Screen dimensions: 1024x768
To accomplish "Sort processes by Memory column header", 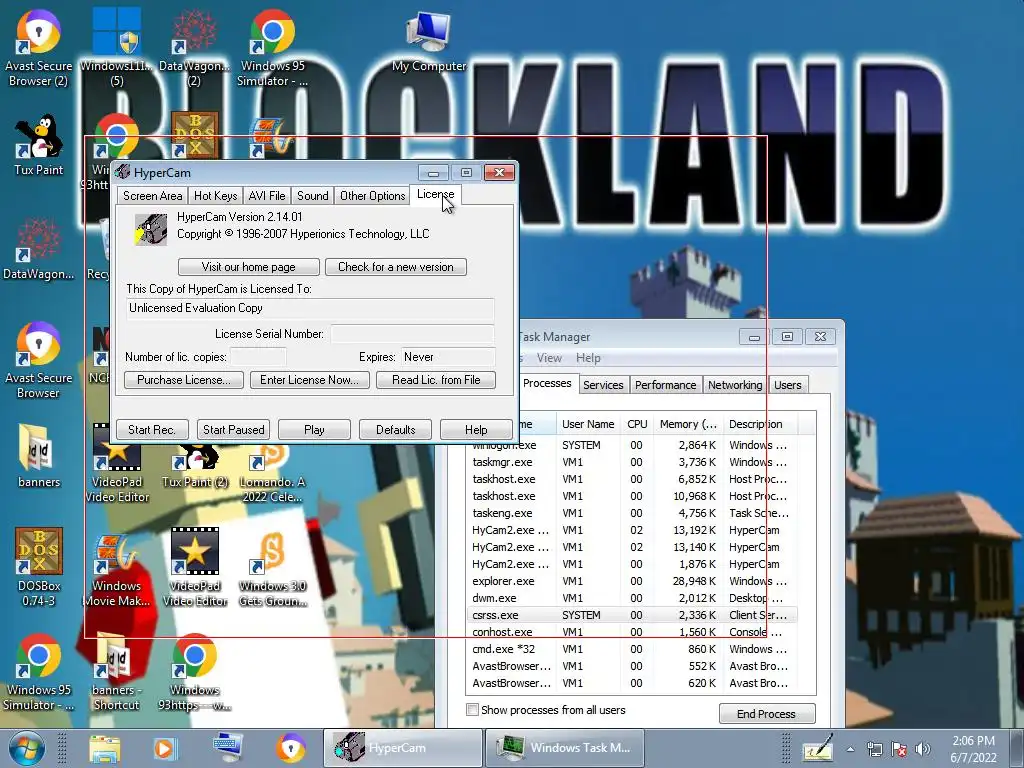I will coord(688,424).
